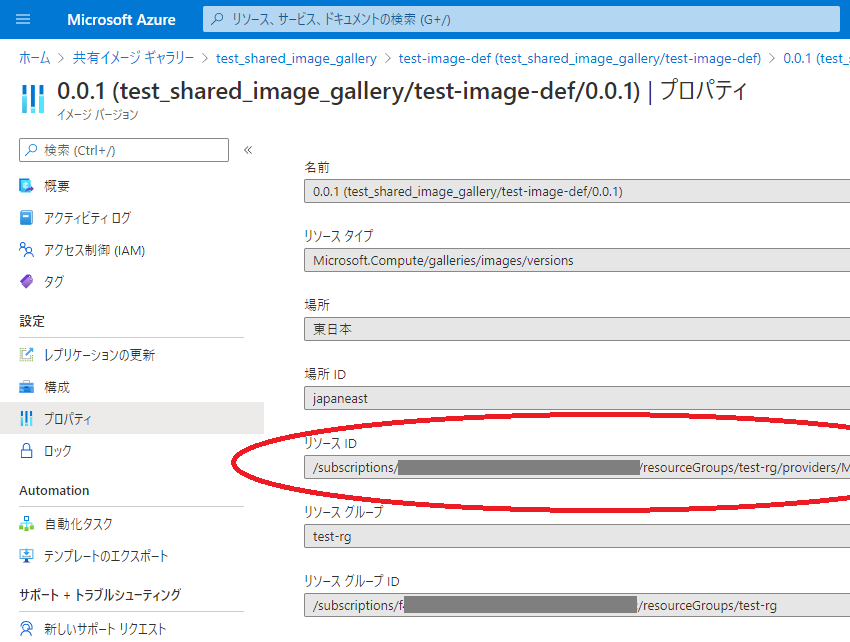The width and height of the screenshot is (850, 642).
Task: Click the 構成 toolbox icon
Action: click(x=26, y=387)
